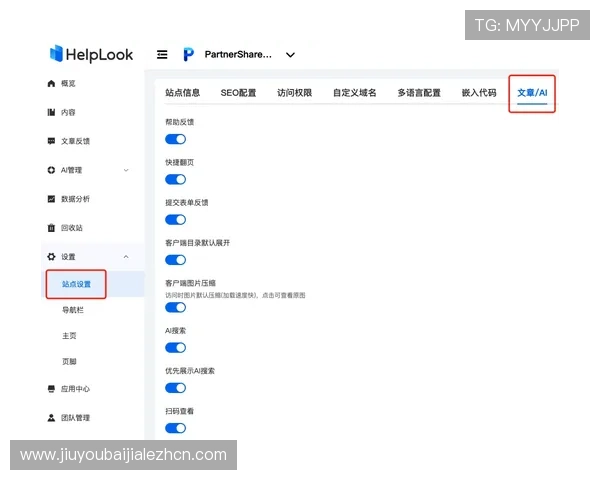Go to 文章反馈 in sidebar

pyautogui.click(x=75, y=141)
